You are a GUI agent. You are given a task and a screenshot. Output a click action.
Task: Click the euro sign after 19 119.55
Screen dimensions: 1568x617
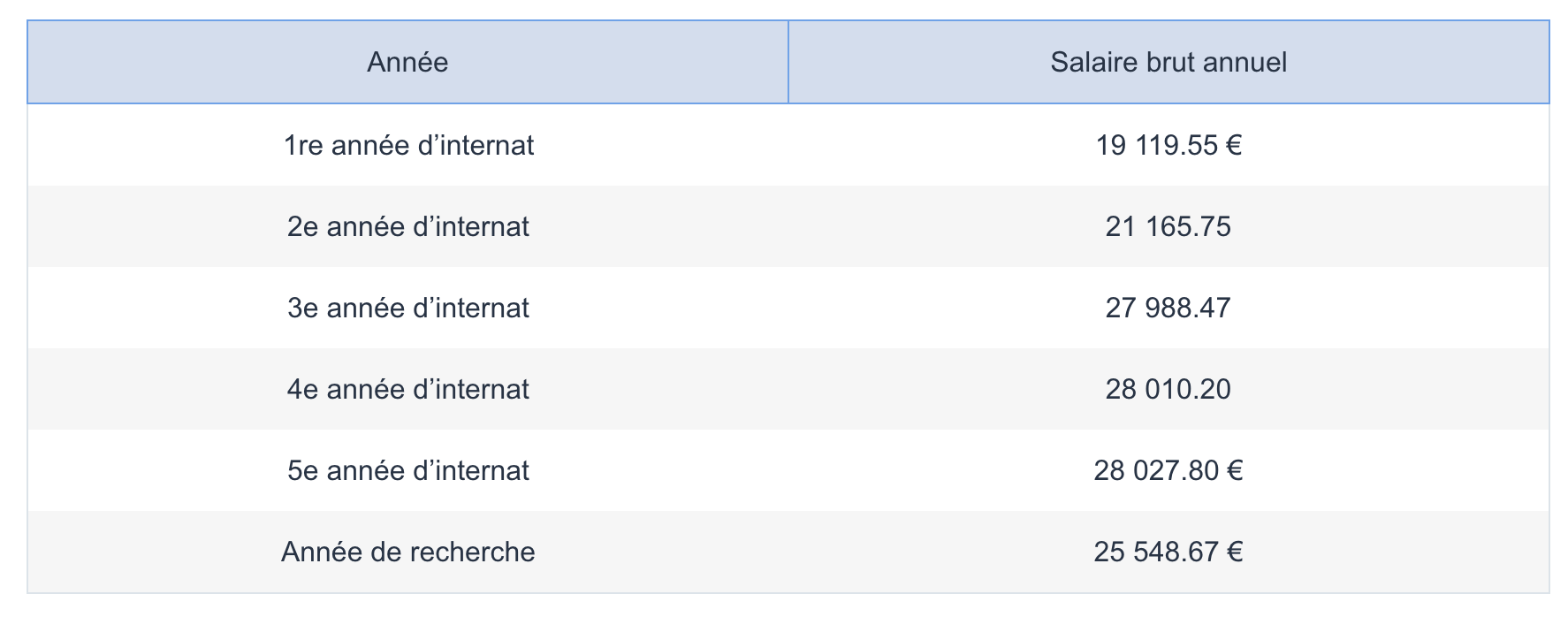point(1234,145)
